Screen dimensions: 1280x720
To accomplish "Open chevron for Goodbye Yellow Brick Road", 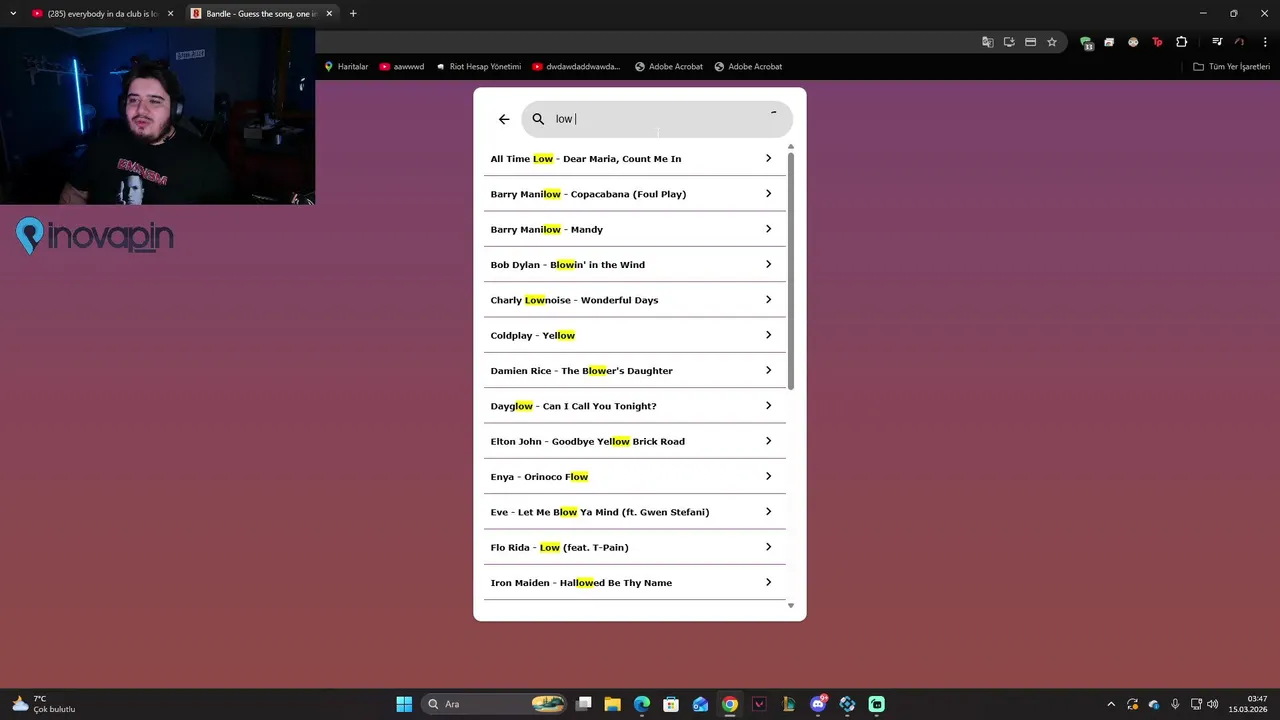I will tap(768, 441).
